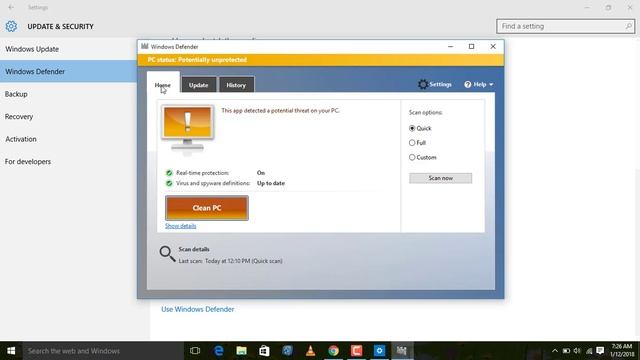The width and height of the screenshot is (640, 360).
Task: Select the Full scan option
Action: [412, 143]
